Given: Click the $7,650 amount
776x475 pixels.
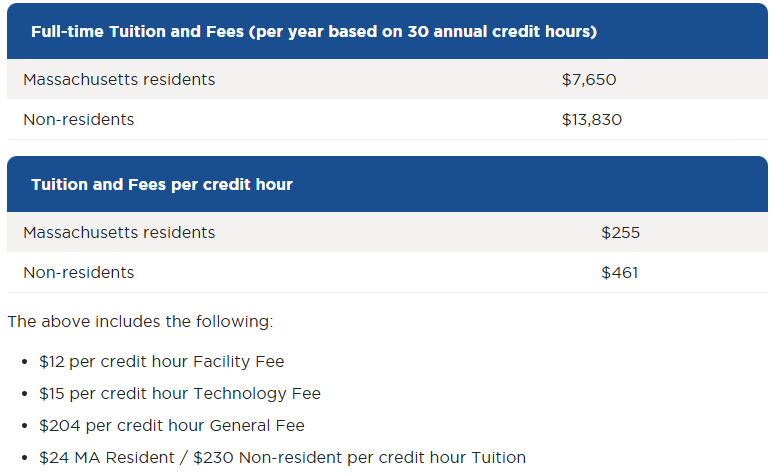Looking at the screenshot, I should click(x=589, y=80).
